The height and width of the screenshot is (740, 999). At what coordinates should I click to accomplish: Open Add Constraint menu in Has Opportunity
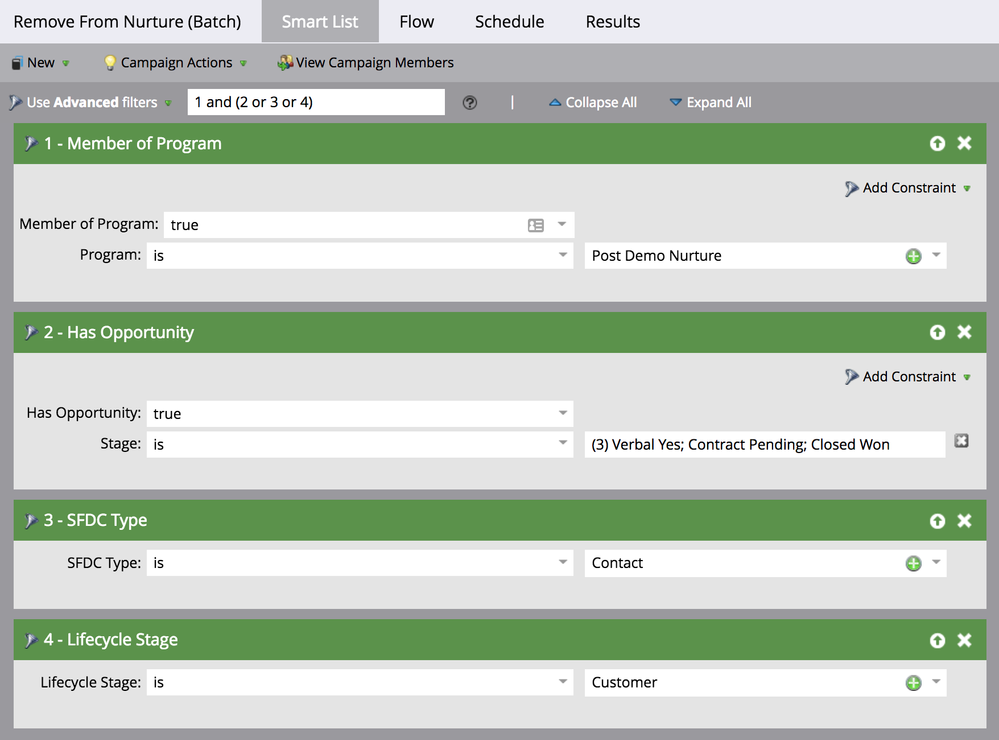908,377
